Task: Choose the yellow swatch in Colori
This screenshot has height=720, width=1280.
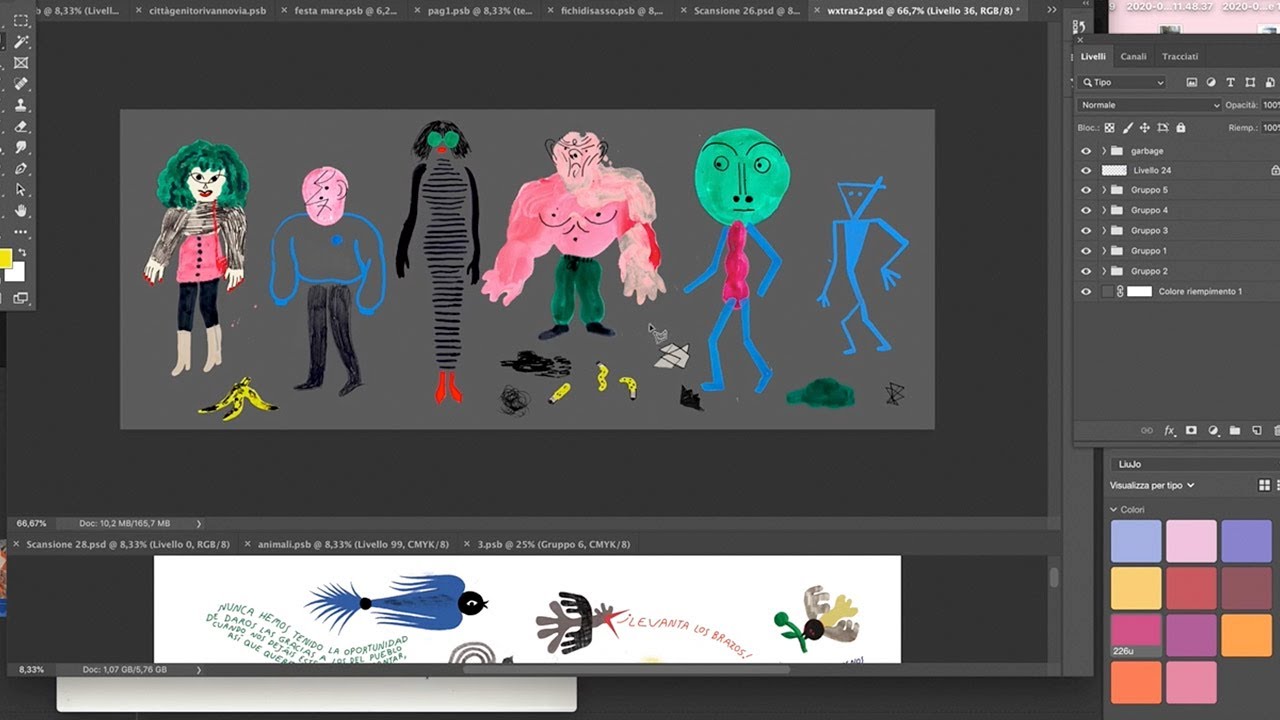Action: (x=1136, y=588)
